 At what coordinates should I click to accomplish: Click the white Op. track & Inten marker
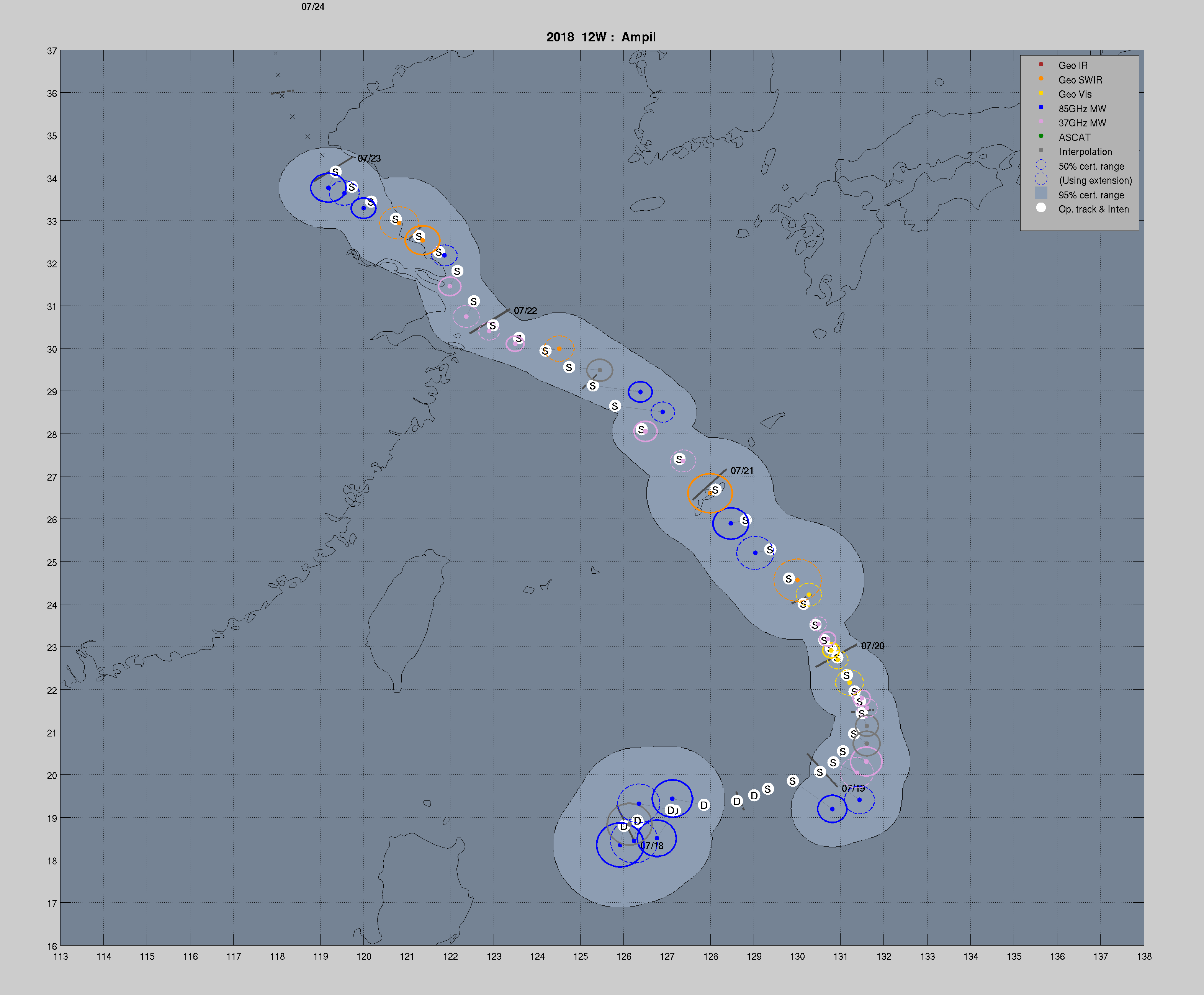coord(1041,208)
